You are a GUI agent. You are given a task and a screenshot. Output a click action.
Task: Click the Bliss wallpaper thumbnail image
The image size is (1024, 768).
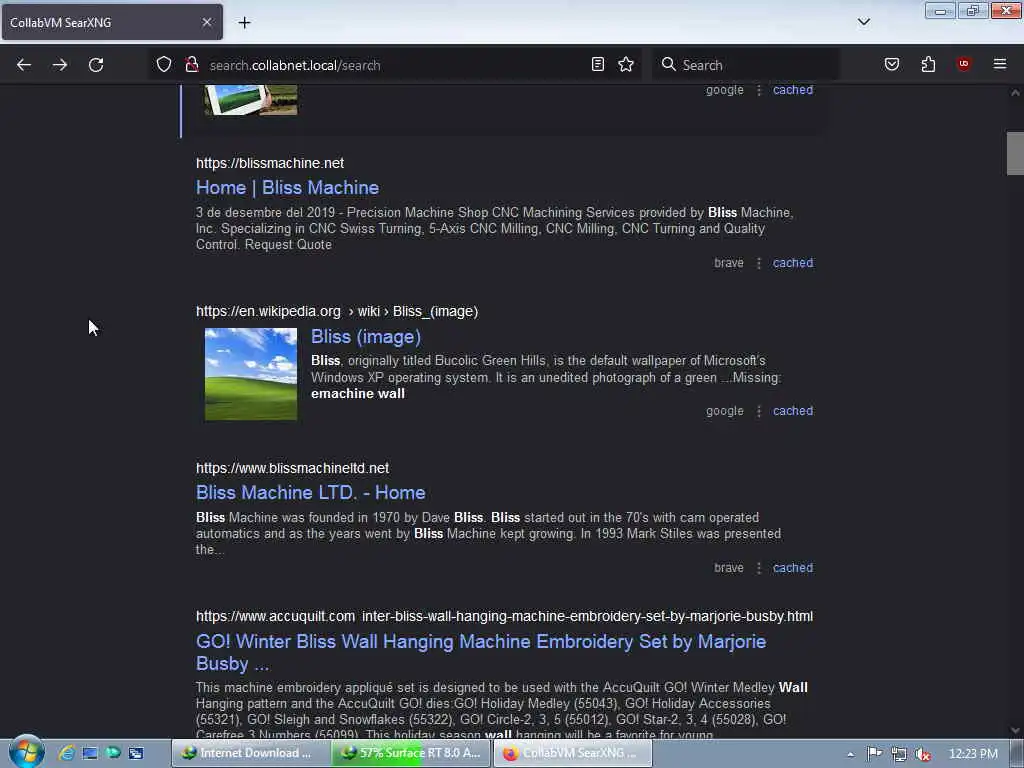251,374
